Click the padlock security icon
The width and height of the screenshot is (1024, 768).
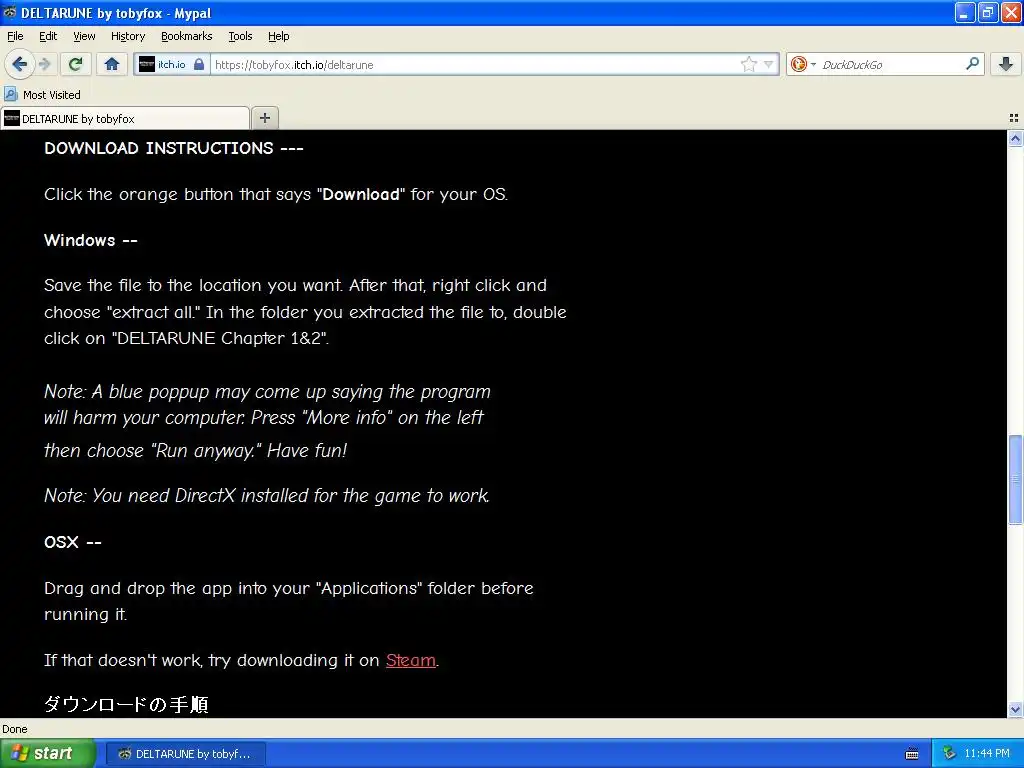[199, 64]
